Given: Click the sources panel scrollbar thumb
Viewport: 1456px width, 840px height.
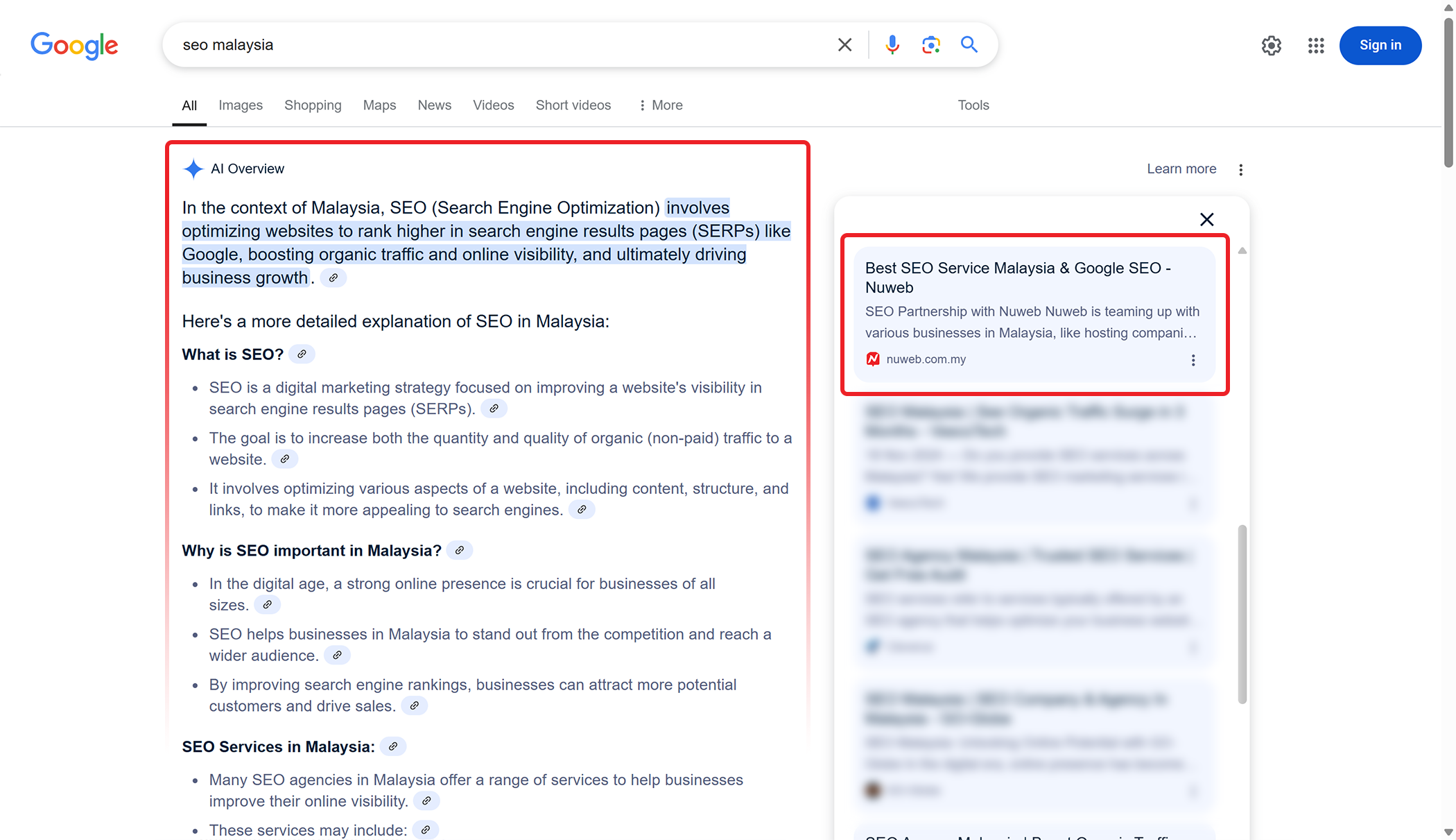Looking at the screenshot, I should 1242,614.
